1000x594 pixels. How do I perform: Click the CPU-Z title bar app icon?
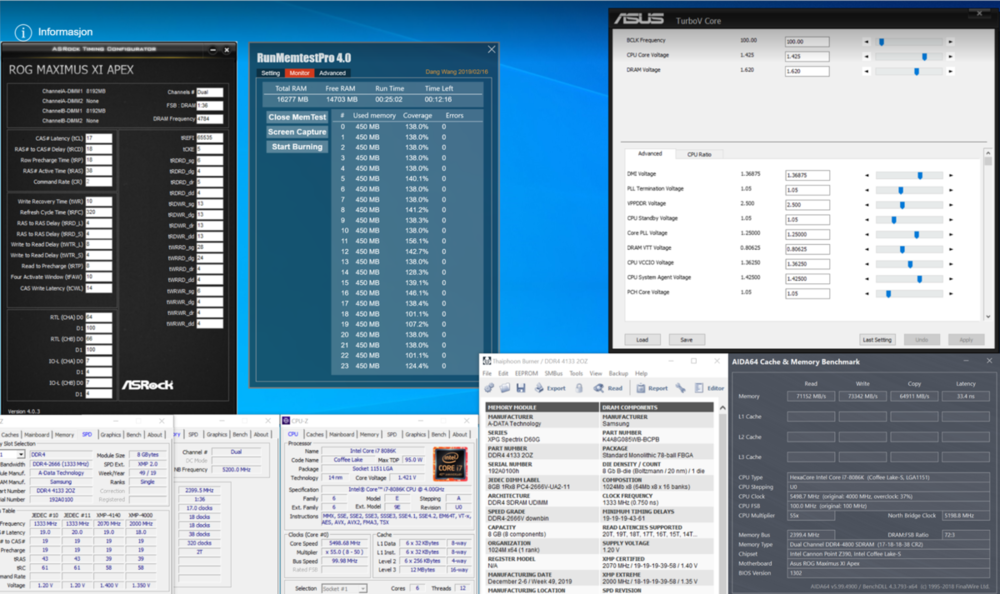pyautogui.click(x=286, y=421)
